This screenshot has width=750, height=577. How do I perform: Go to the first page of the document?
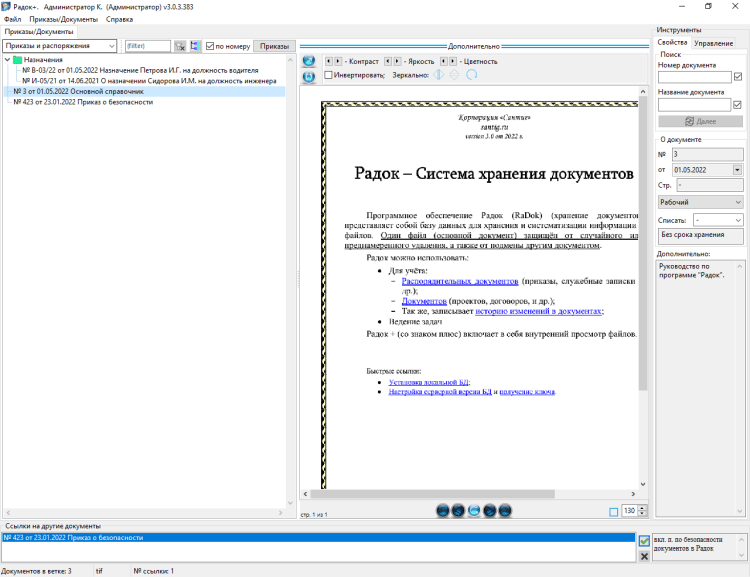coord(443,511)
